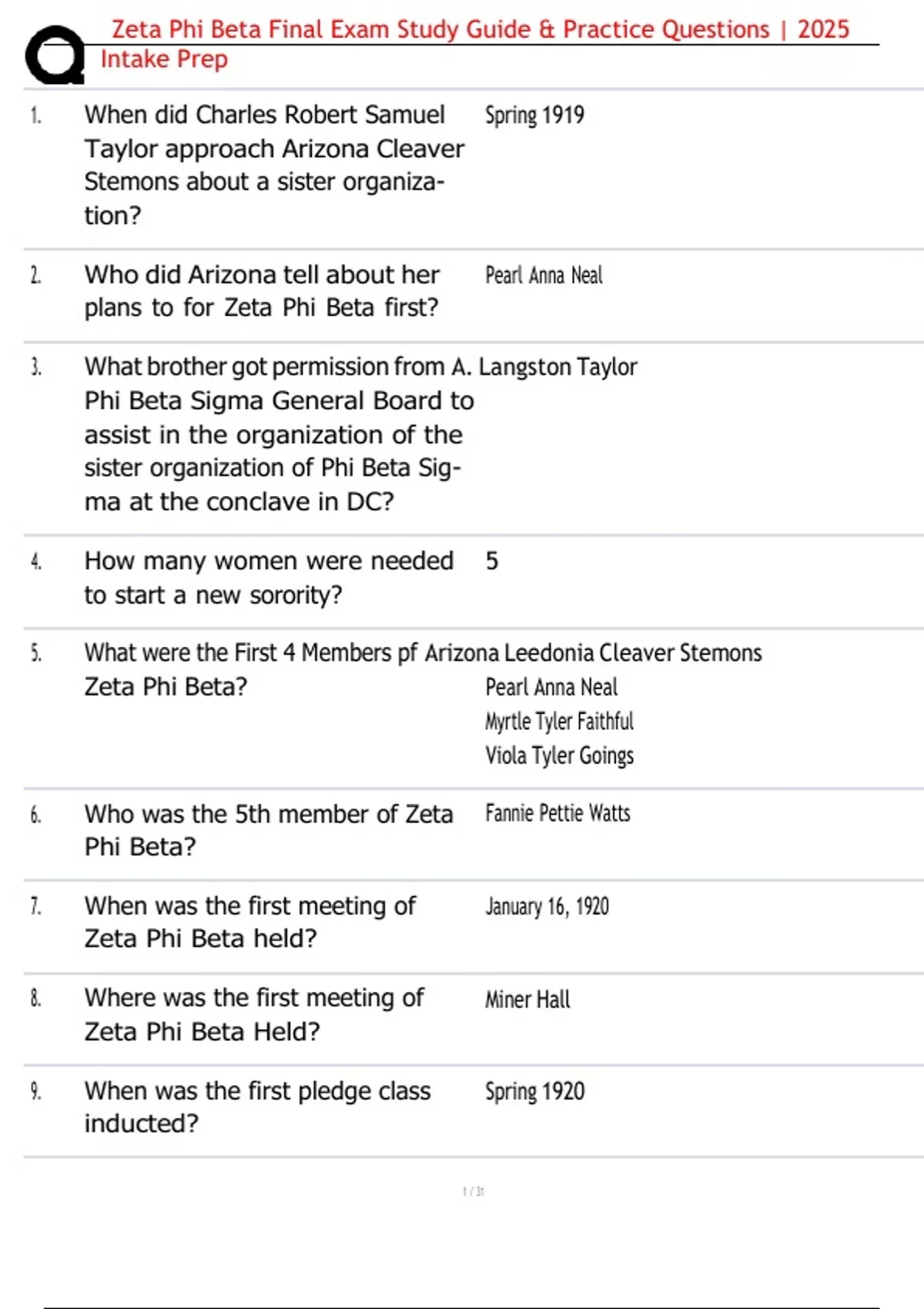924x1309 pixels.
Task: Click the answer 'January 16, 1920'
Action: point(547,907)
